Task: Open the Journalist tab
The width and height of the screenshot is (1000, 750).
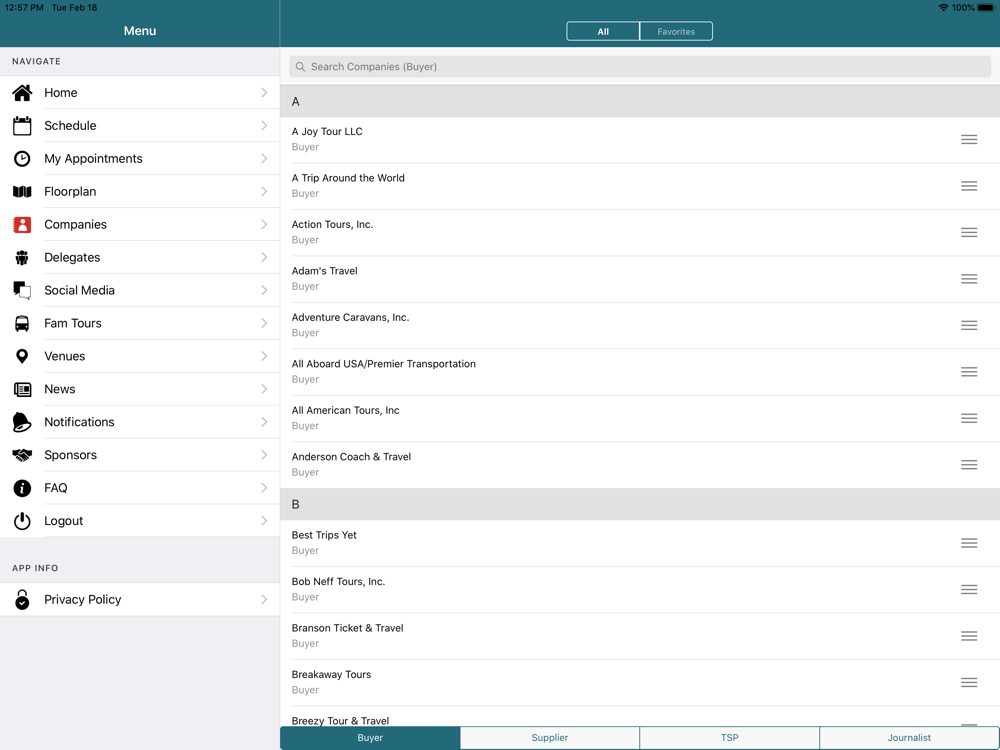Action: [x=909, y=738]
